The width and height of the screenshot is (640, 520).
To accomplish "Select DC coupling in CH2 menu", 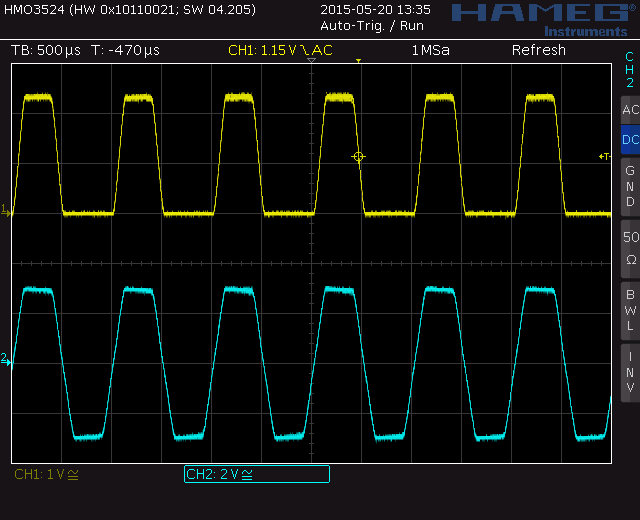I will pyautogui.click(x=629, y=140).
